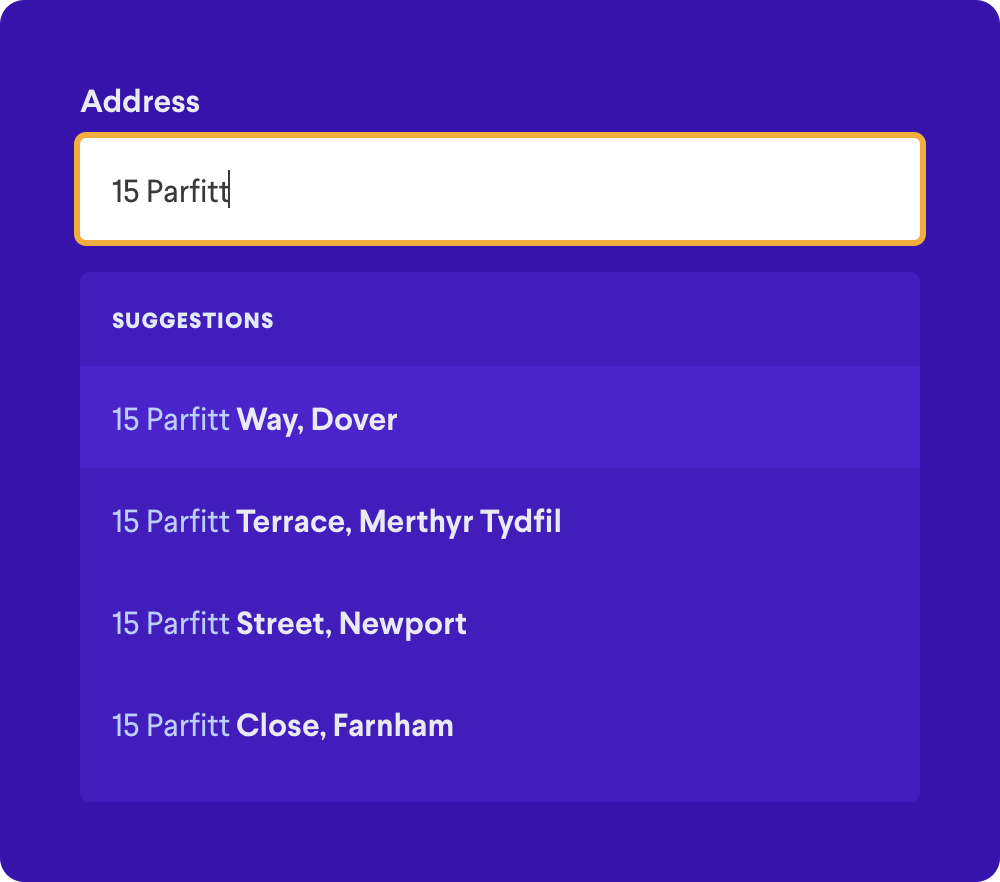
Task: Click the bold word Close in suggestions
Action: coord(277,726)
